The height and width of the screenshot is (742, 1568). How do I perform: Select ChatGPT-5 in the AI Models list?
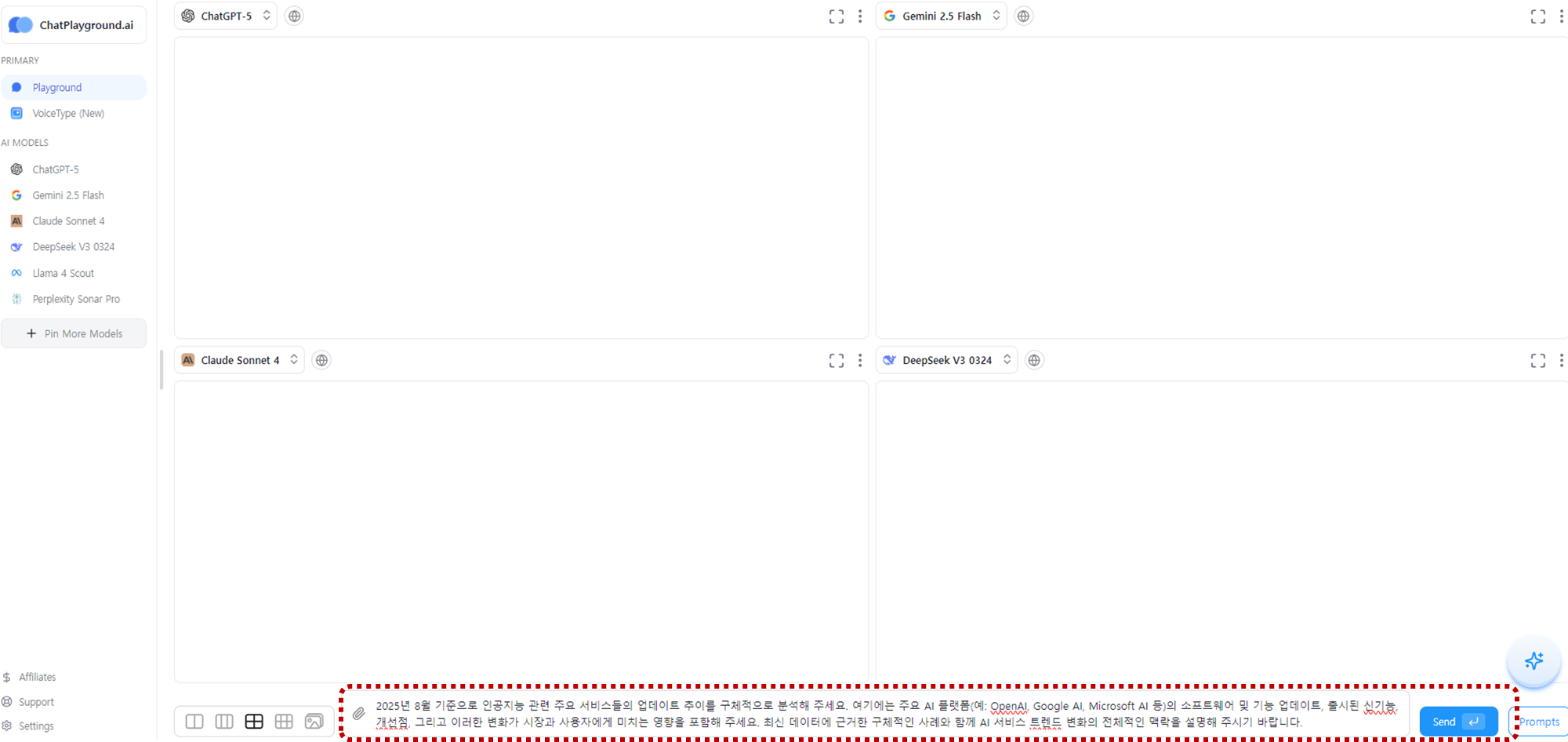73,169
